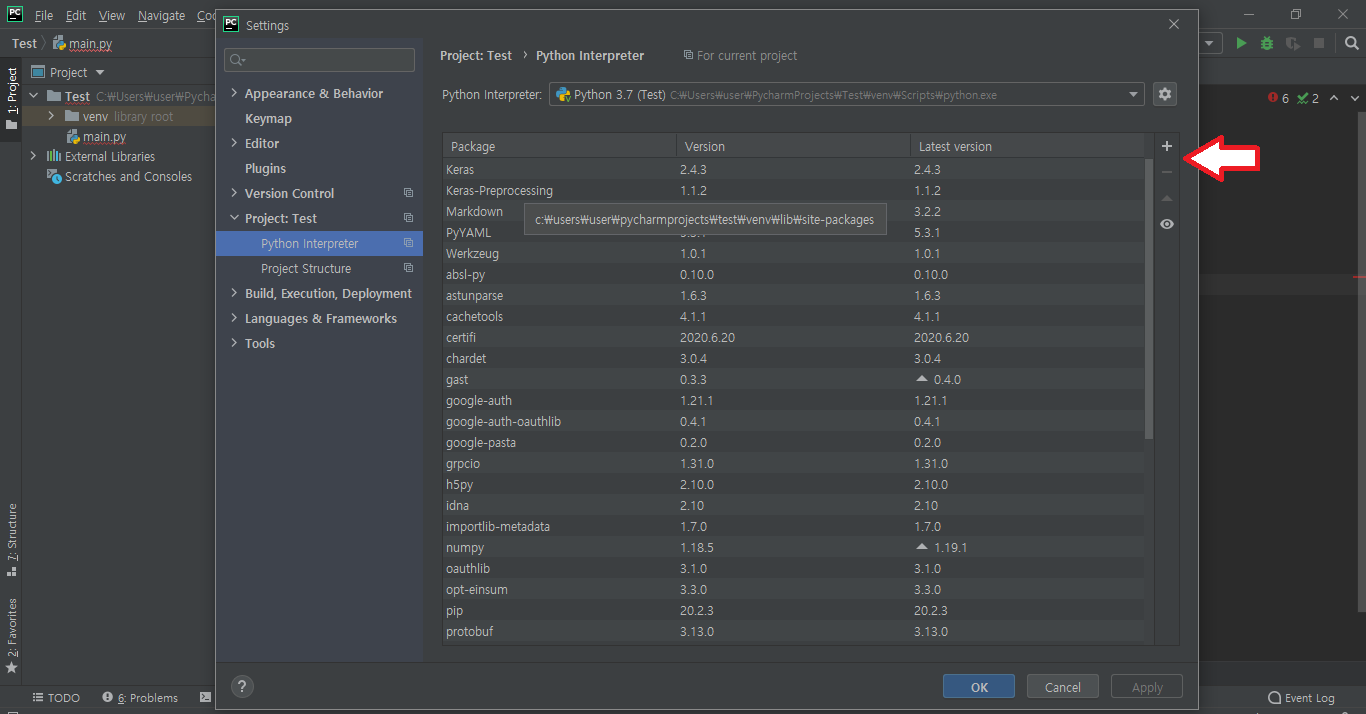The image size is (1366, 714).
Task: Open the Event Log in the status bar
Action: (1301, 698)
